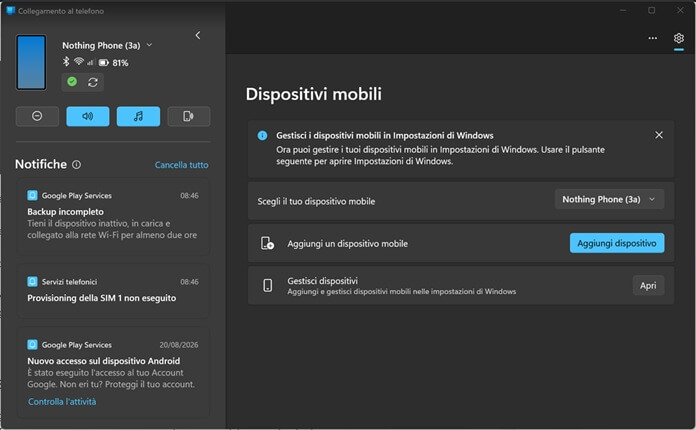This screenshot has width=696, height=430.
Task: Click the 20/08/2026 Google Play Services icon
Action: pyautogui.click(x=32, y=344)
